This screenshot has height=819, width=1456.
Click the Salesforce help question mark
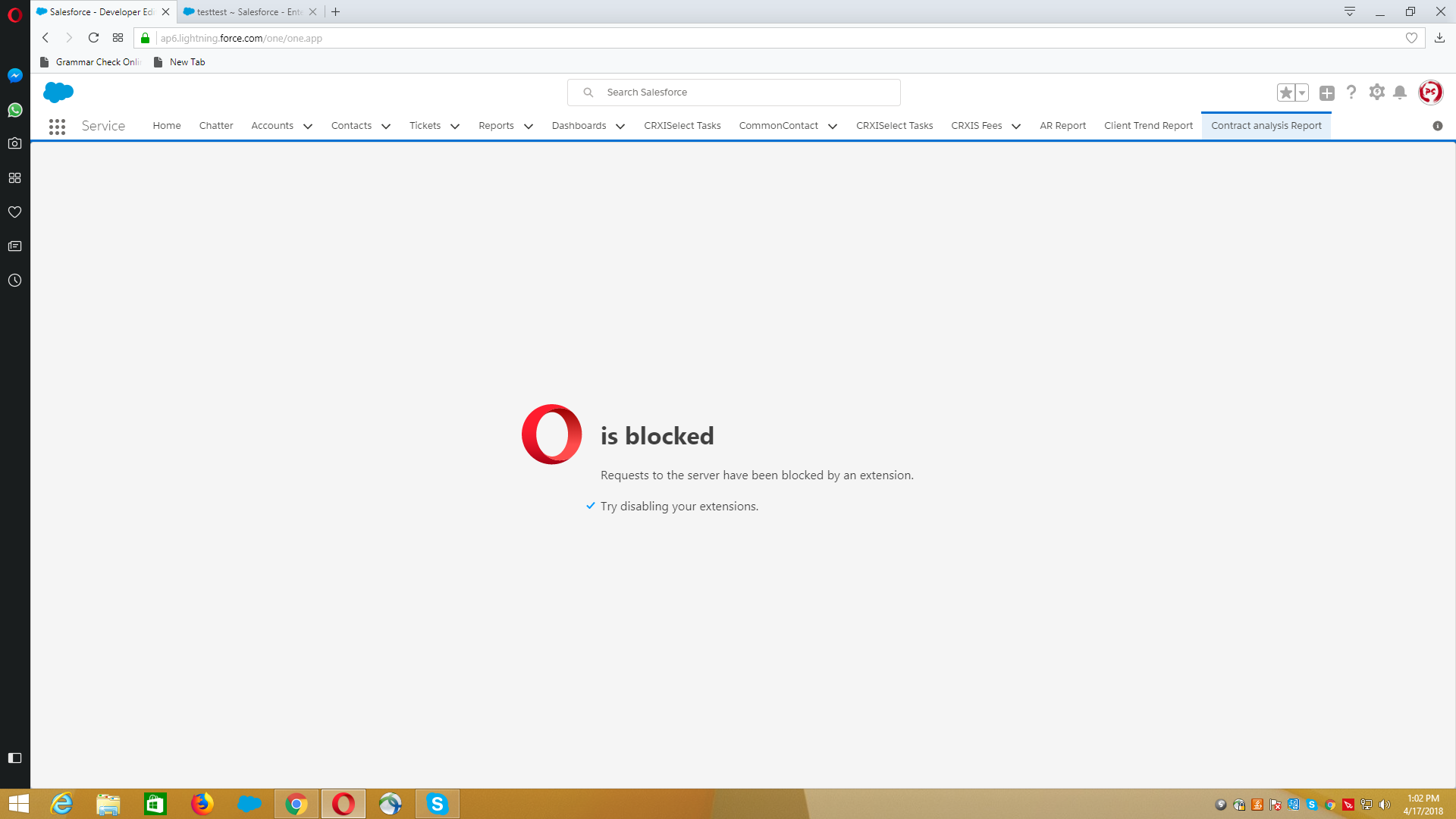[1351, 93]
